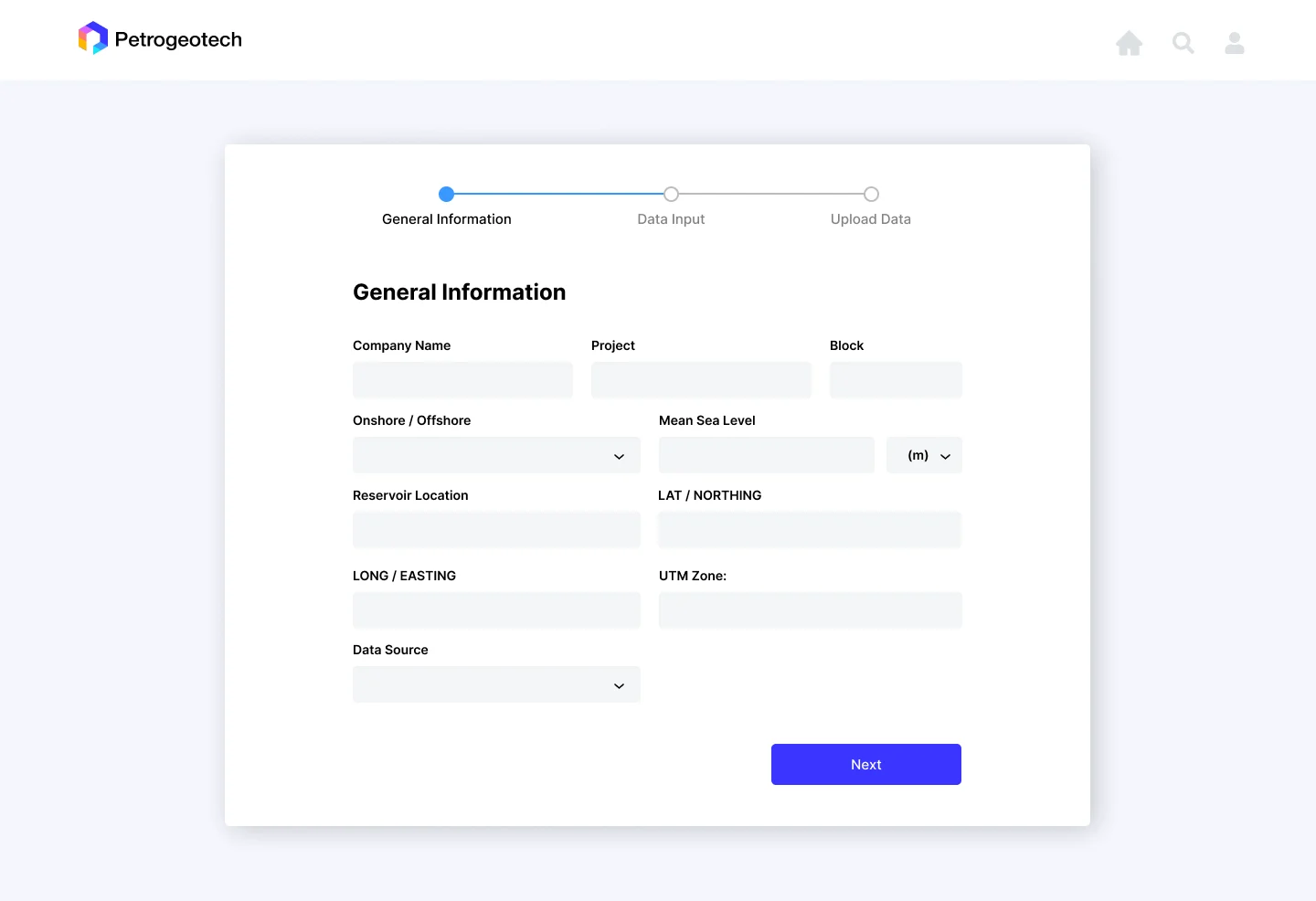Click the Next button
This screenshot has width=1316, height=901.
pyautogui.click(x=866, y=764)
